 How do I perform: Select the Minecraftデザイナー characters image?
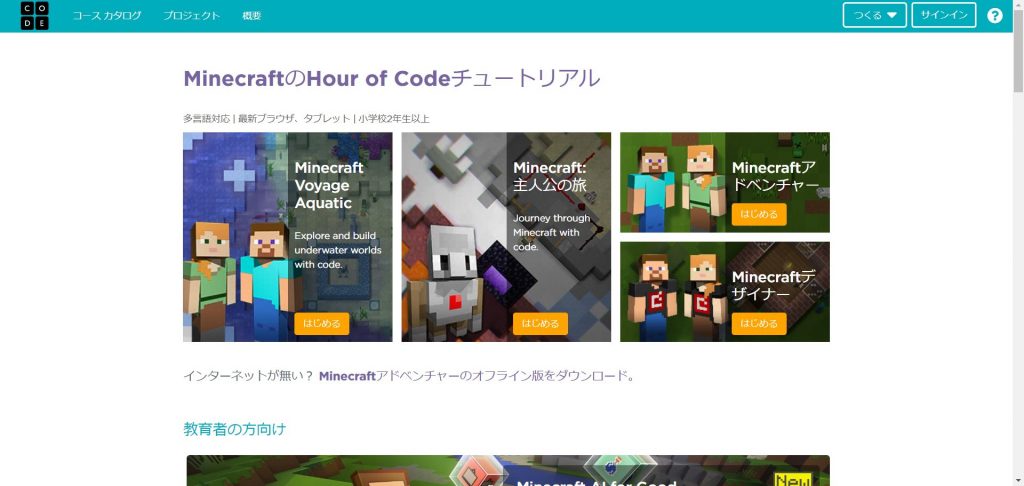pyautogui.click(x=672, y=292)
